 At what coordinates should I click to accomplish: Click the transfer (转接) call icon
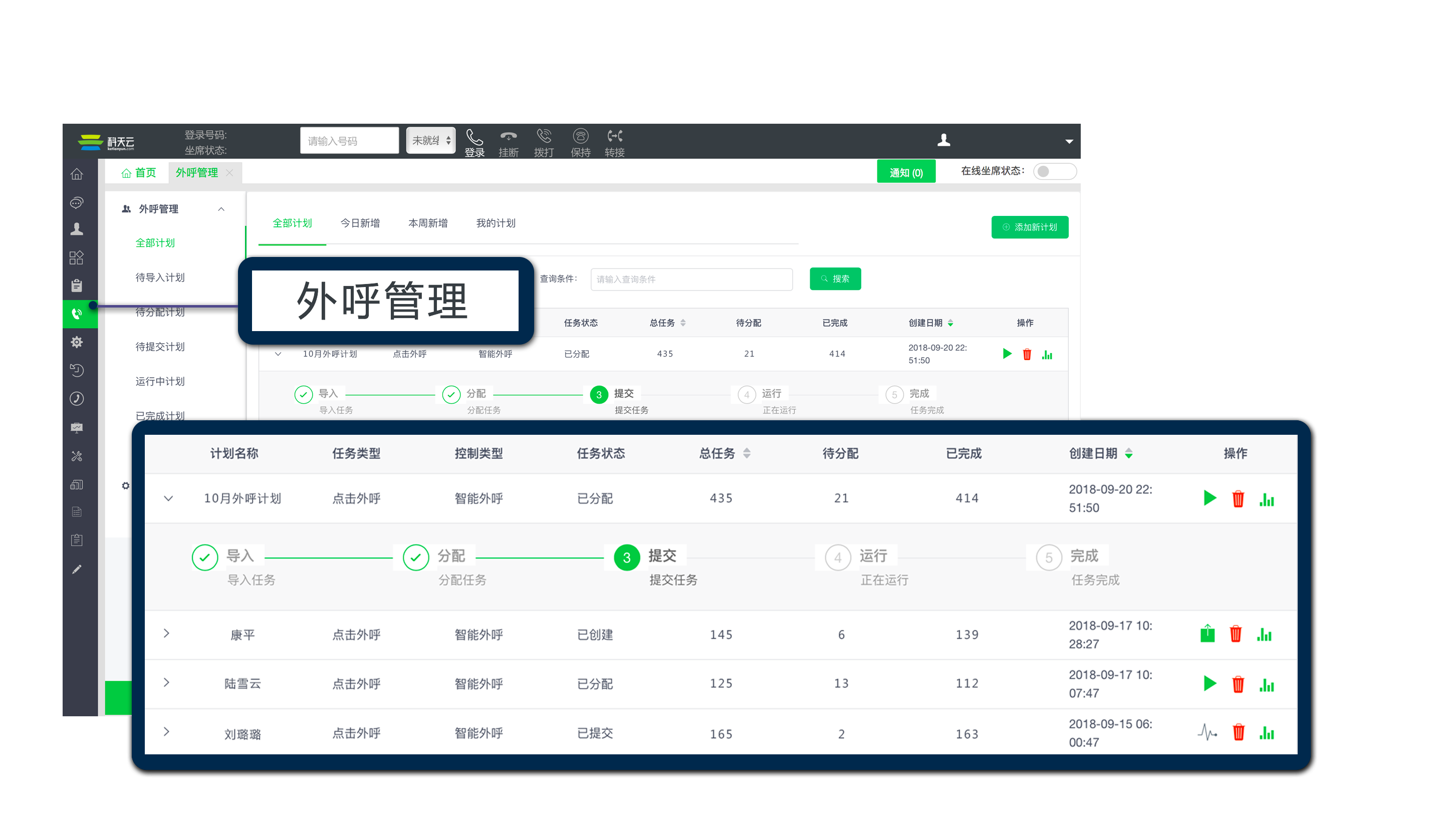pos(614,136)
